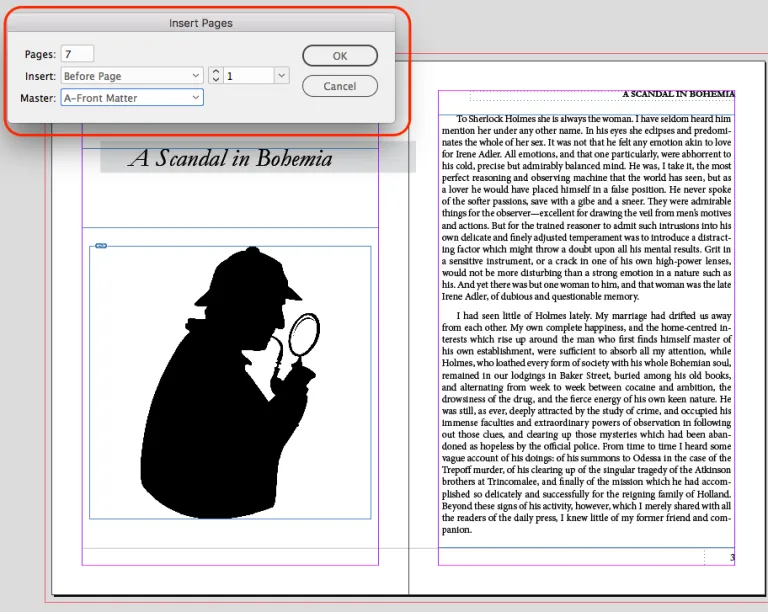Click the page number 3 in footer
768x612 pixels.
click(x=732, y=557)
